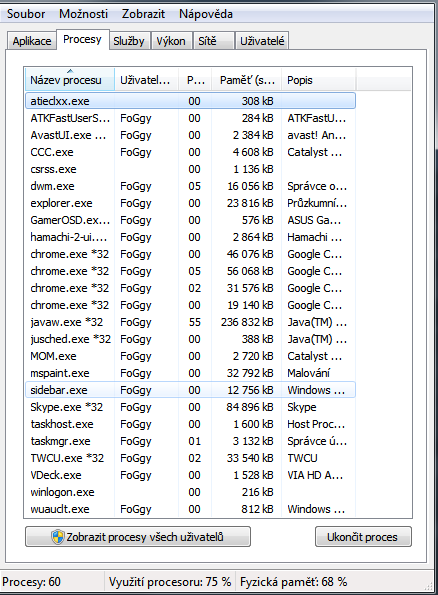This screenshot has height=595, width=438.
Task: Sort by the P... CPU column header
Action: point(195,80)
